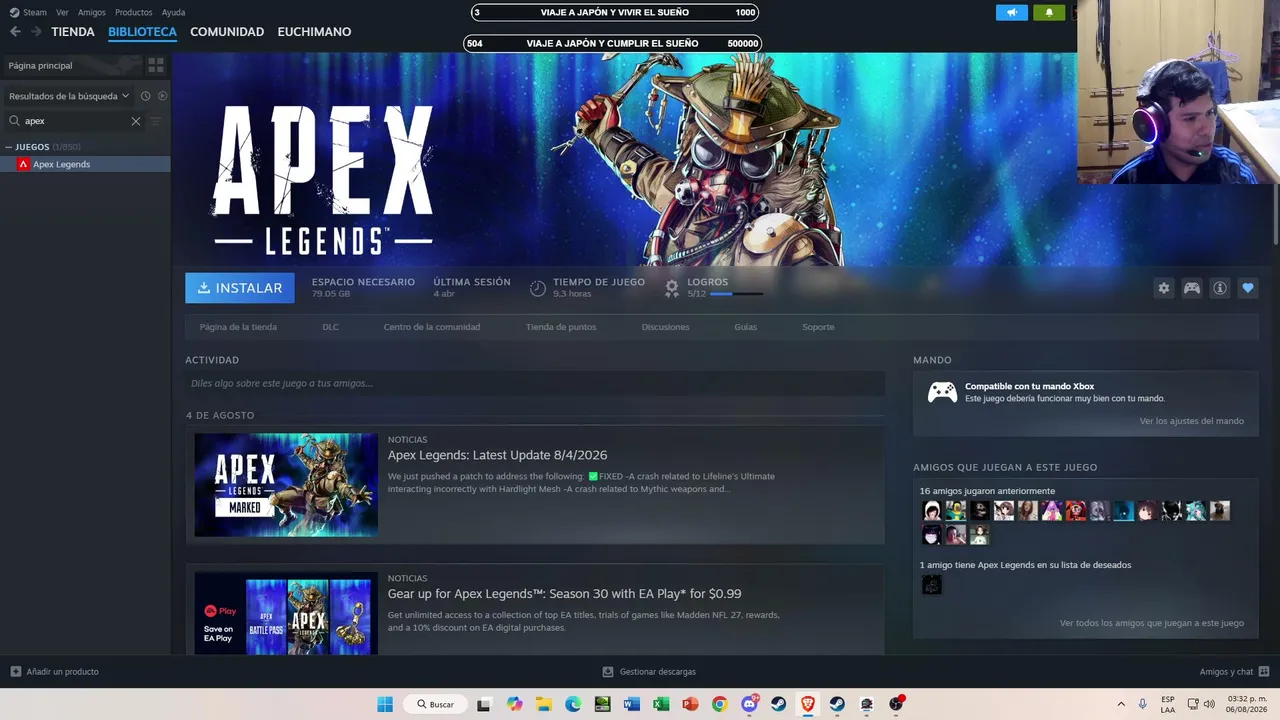Open the EA Play battle pass thumbnail
1280x720 pixels.
click(286, 613)
